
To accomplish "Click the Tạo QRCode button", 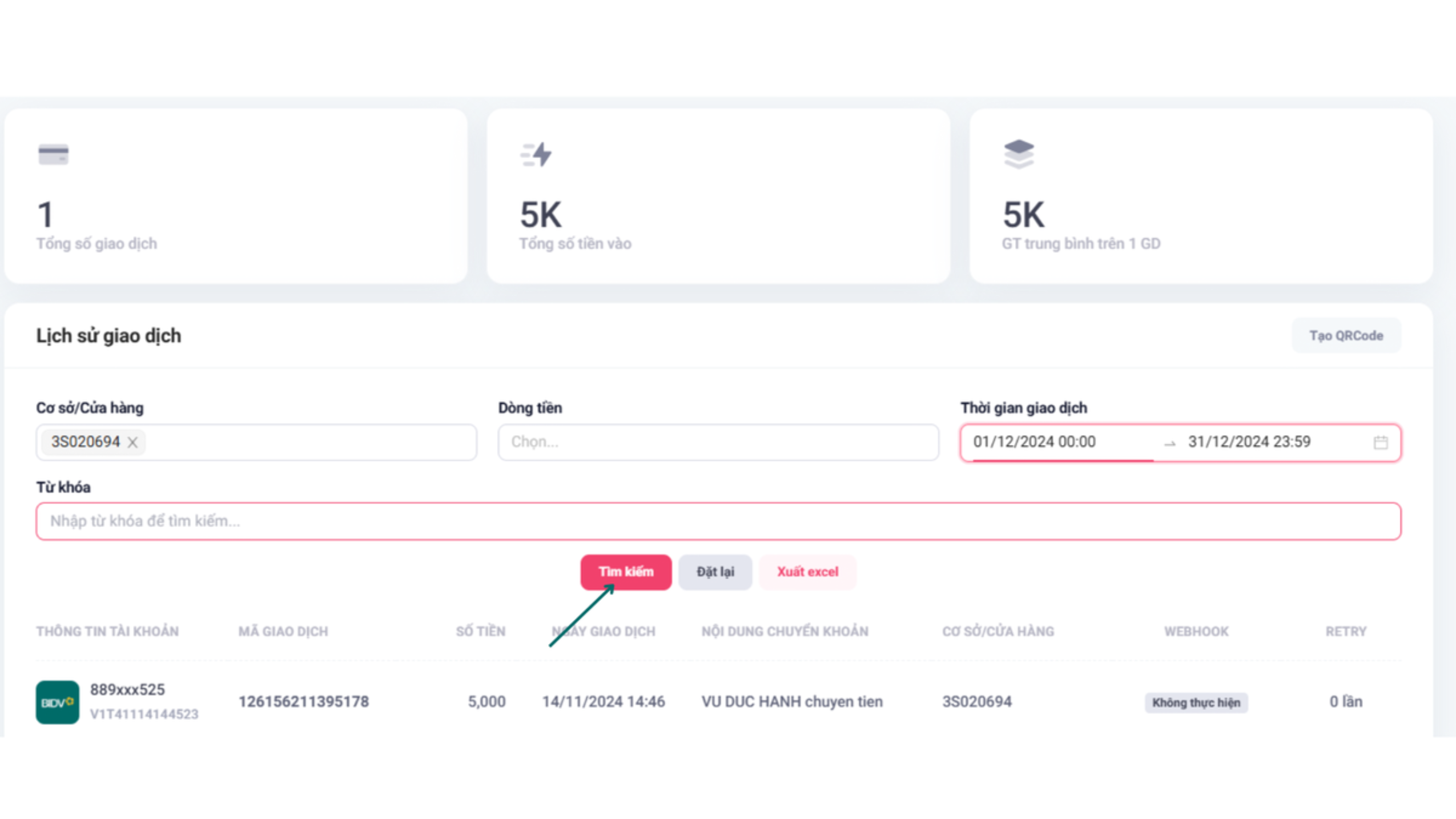I will [x=1346, y=336].
